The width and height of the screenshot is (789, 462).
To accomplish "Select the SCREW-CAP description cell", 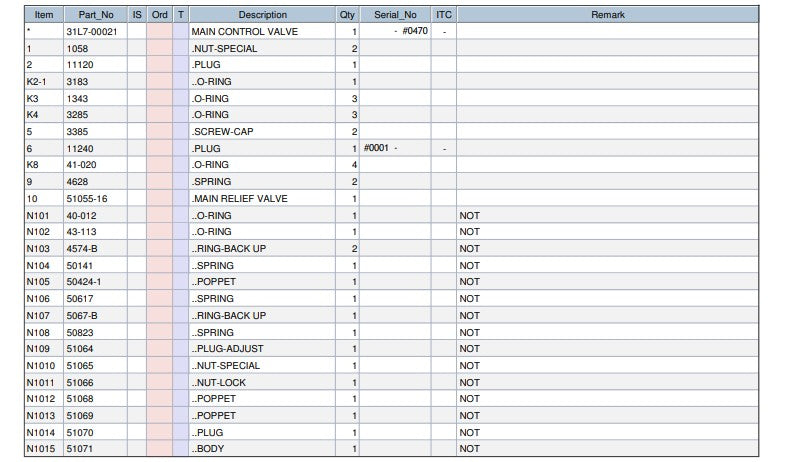I will point(262,131).
